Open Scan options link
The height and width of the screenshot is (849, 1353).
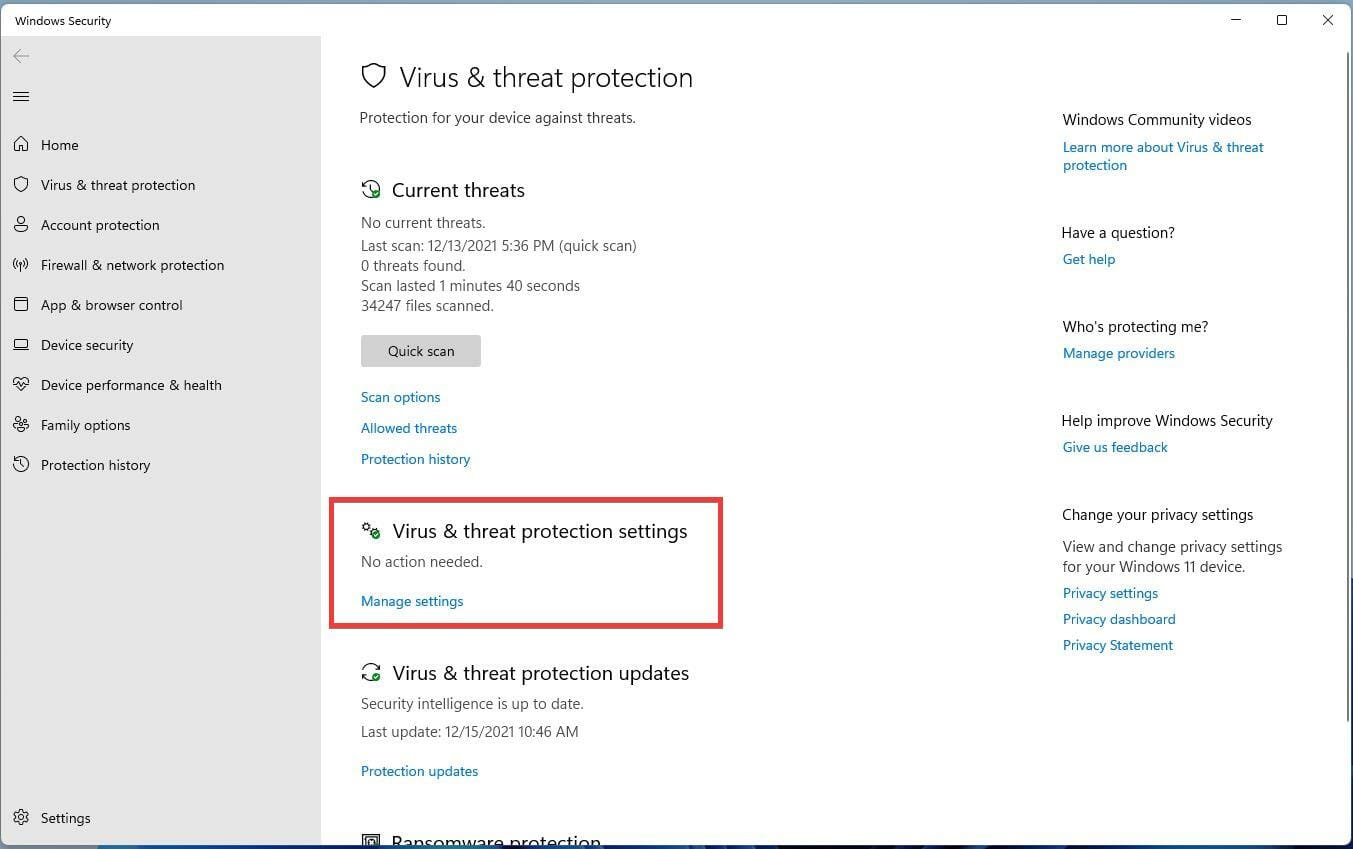click(x=400, y=397)
